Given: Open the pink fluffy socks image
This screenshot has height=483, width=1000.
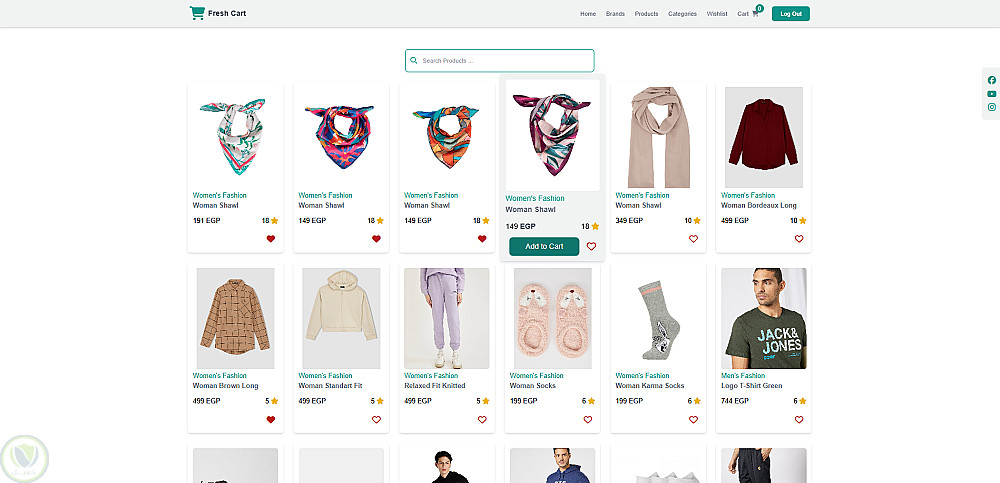Looking at the screenshot, I should (x=552, y=318).
